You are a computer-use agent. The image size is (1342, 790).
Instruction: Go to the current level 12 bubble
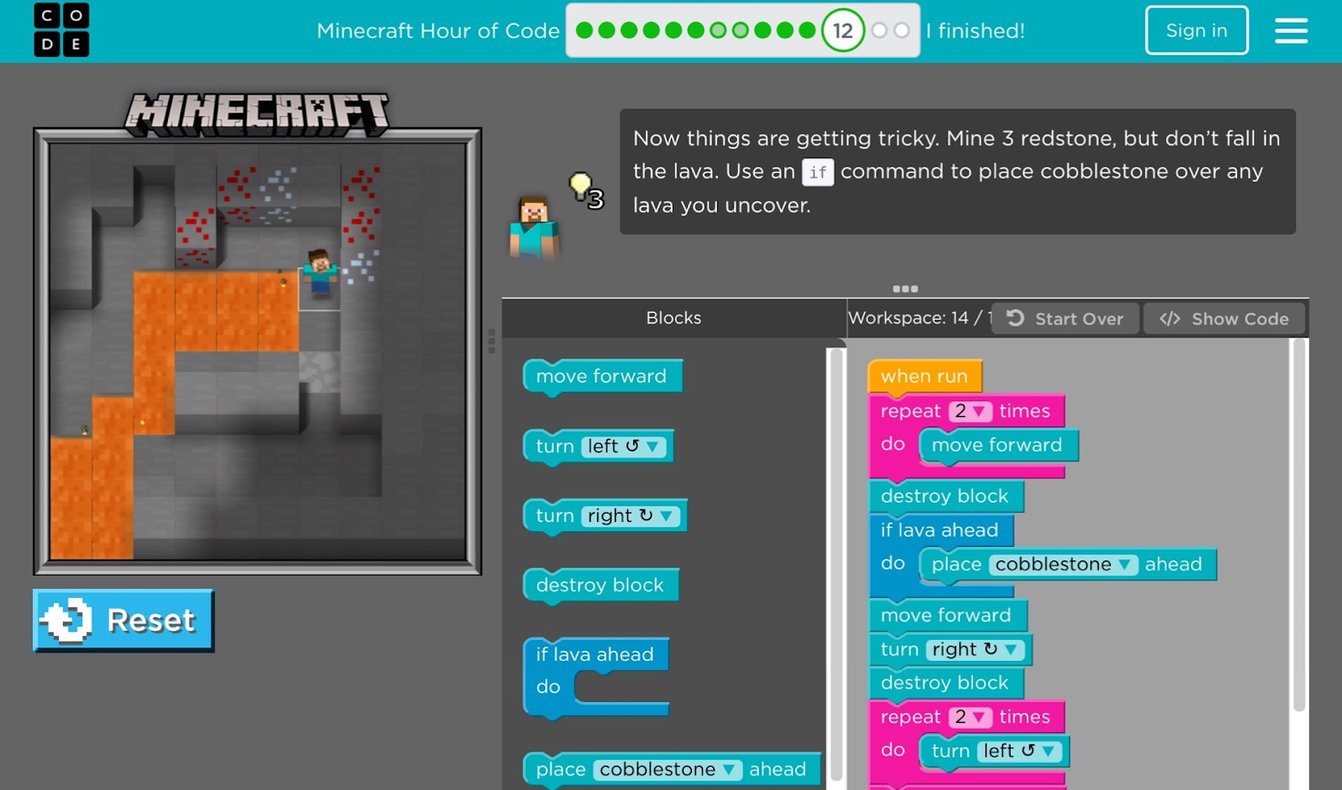coord(843,30)
